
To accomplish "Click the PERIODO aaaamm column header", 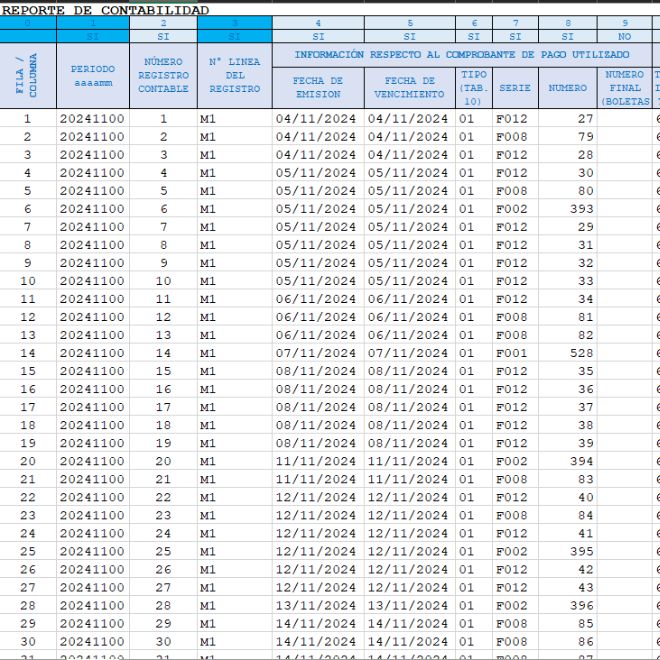I will (x=93, y=76).
